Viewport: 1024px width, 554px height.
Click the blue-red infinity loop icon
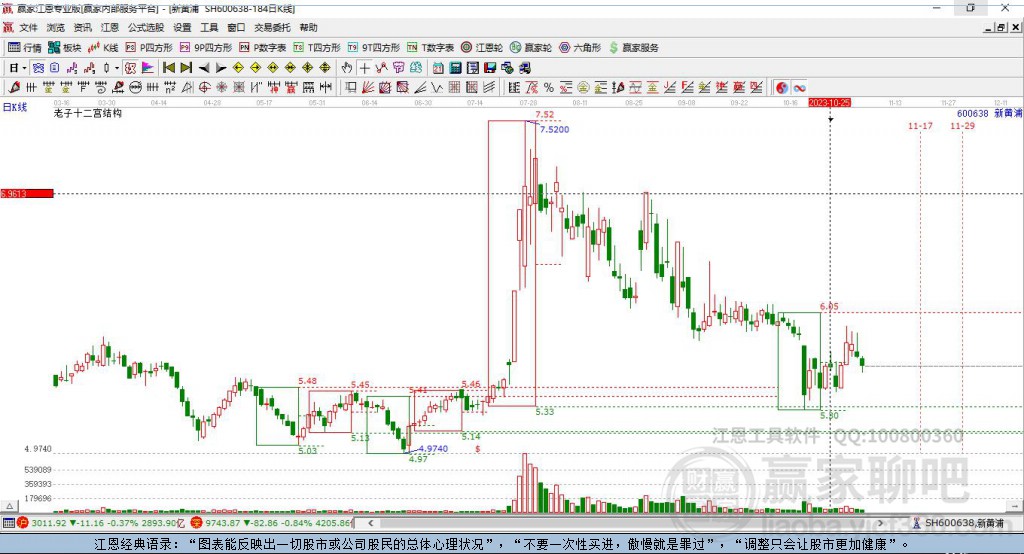(799, 88)
